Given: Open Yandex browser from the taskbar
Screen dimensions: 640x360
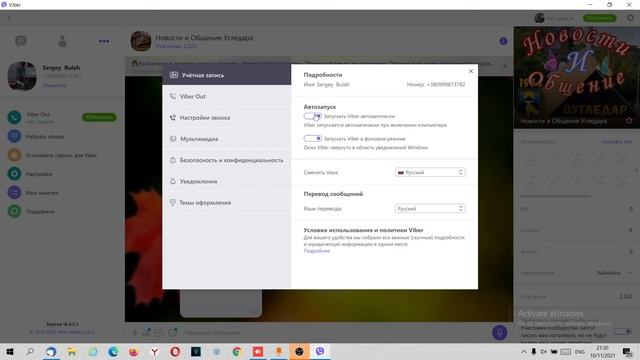Looking at the screenshot, I should tap(155, 351).
